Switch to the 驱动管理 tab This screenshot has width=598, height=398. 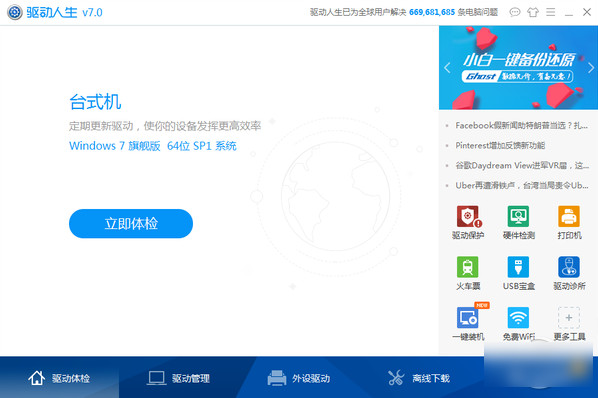pos(178,378)
